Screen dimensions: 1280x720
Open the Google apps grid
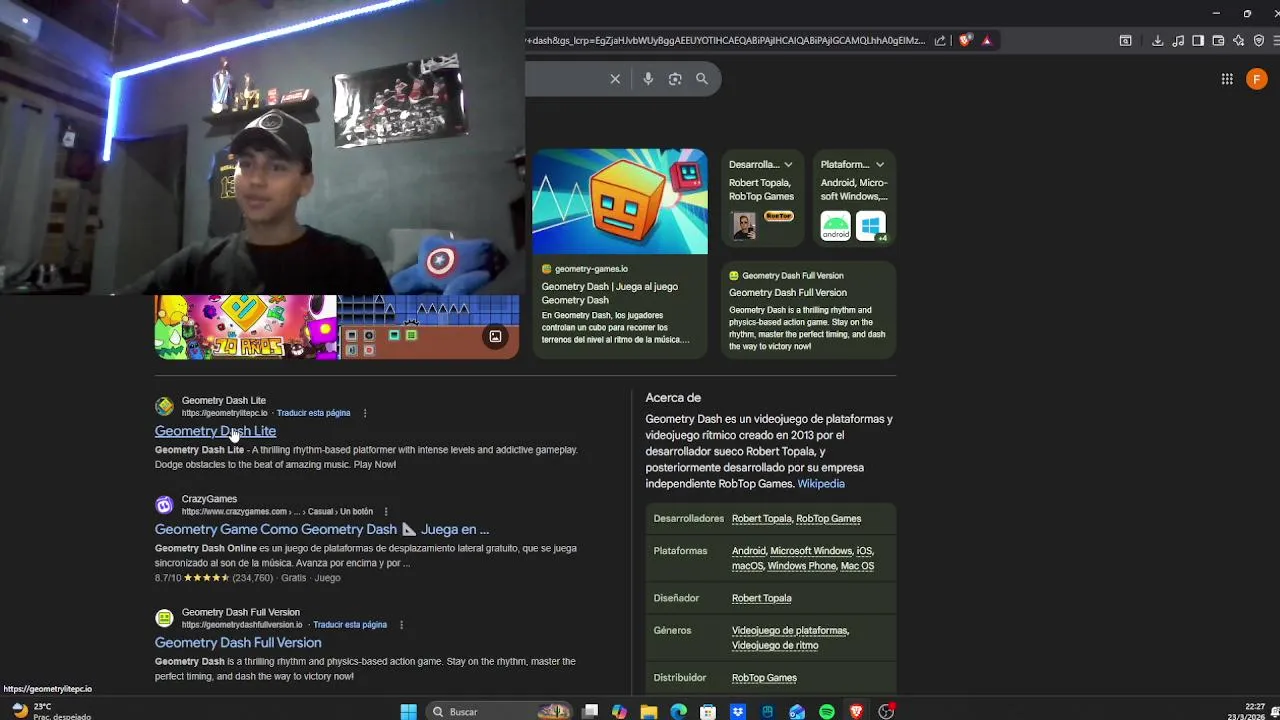coord(1227,79)
